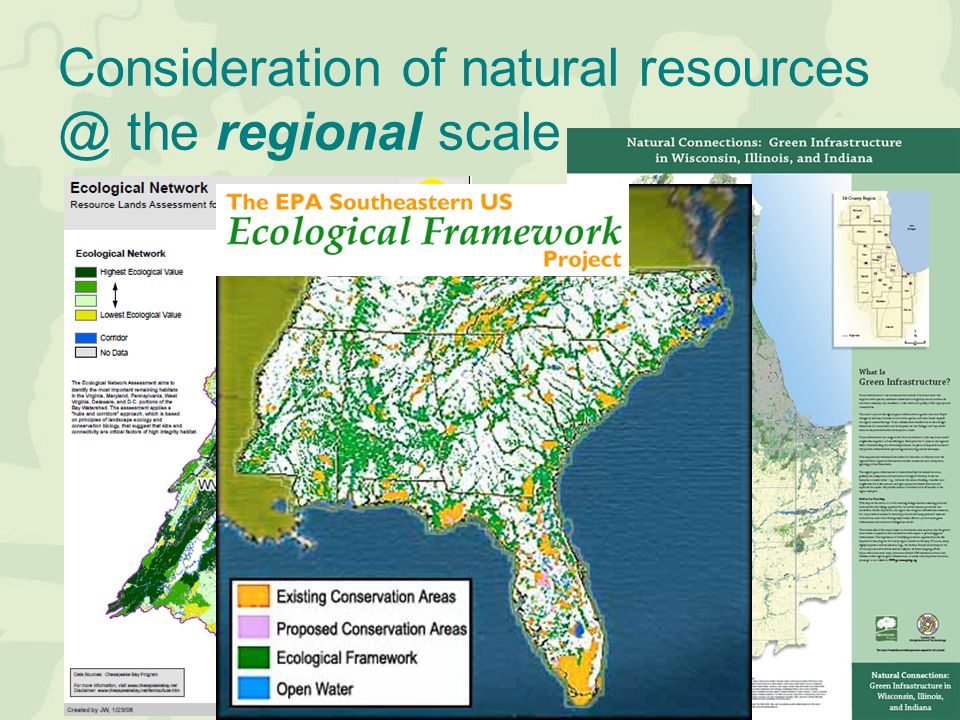Click the 'Created by JW, 1/23/08' footer
Viewport: 960px width, 720px height.
click(100, 710)
